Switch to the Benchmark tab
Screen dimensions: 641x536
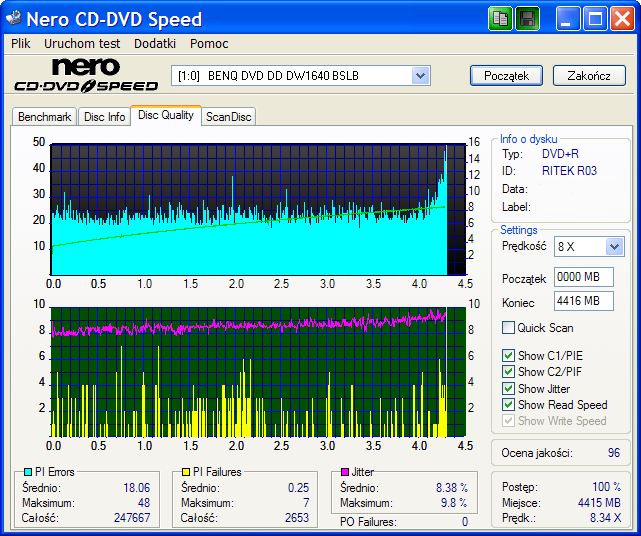(45, 117)
